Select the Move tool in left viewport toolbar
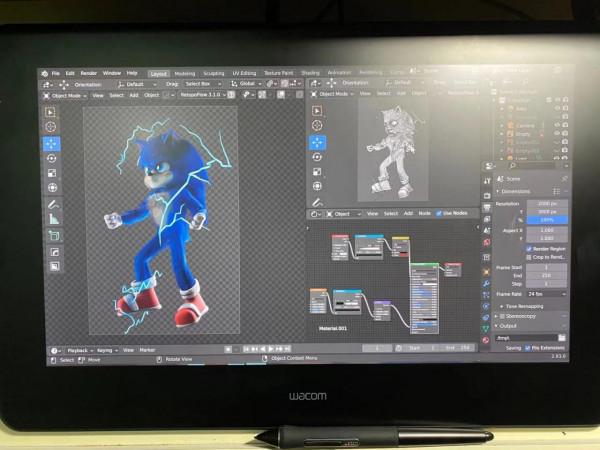This screenshot has height=450, width=600. [51, 143]
